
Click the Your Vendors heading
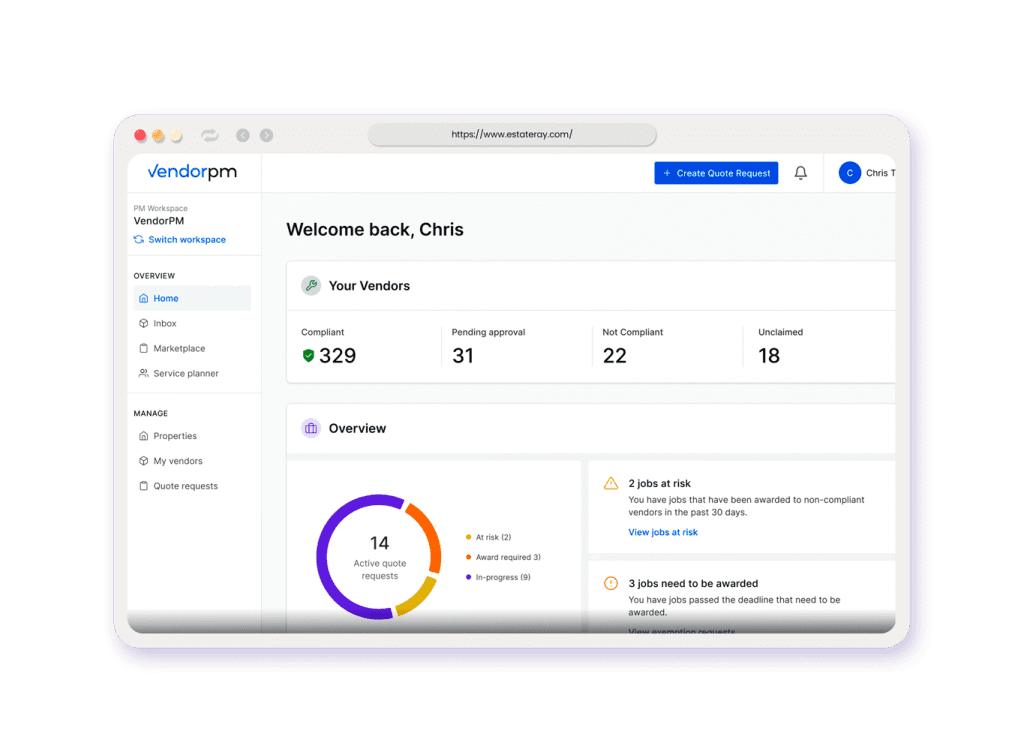[369, 286]
